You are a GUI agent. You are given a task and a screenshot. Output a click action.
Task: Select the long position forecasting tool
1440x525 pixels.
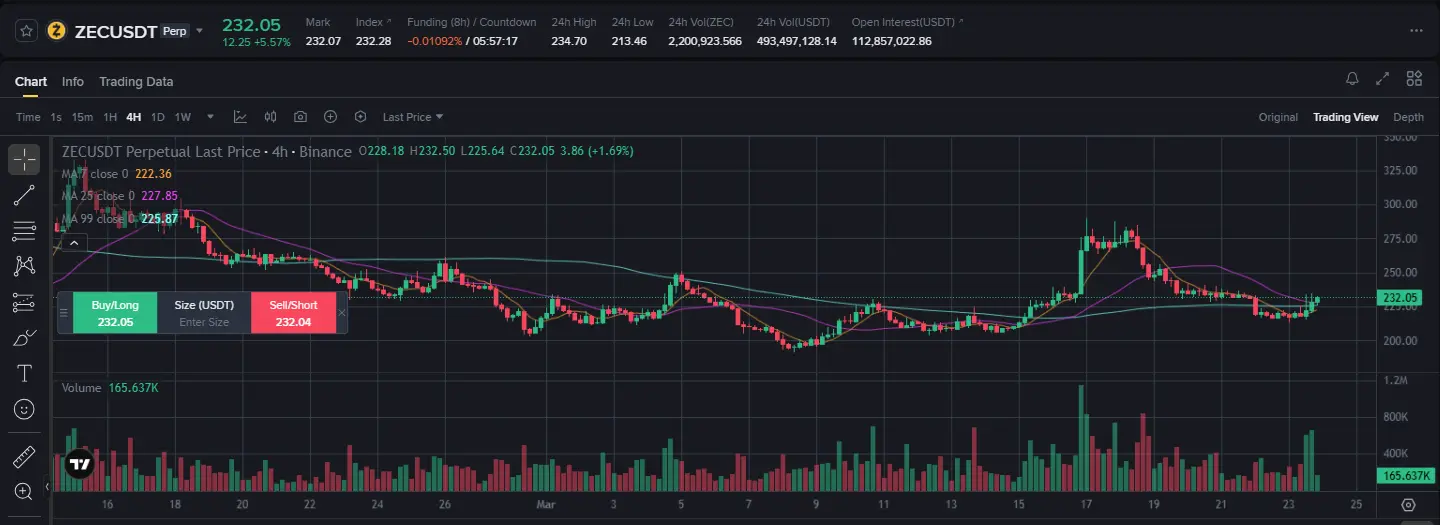coord(24,302)
